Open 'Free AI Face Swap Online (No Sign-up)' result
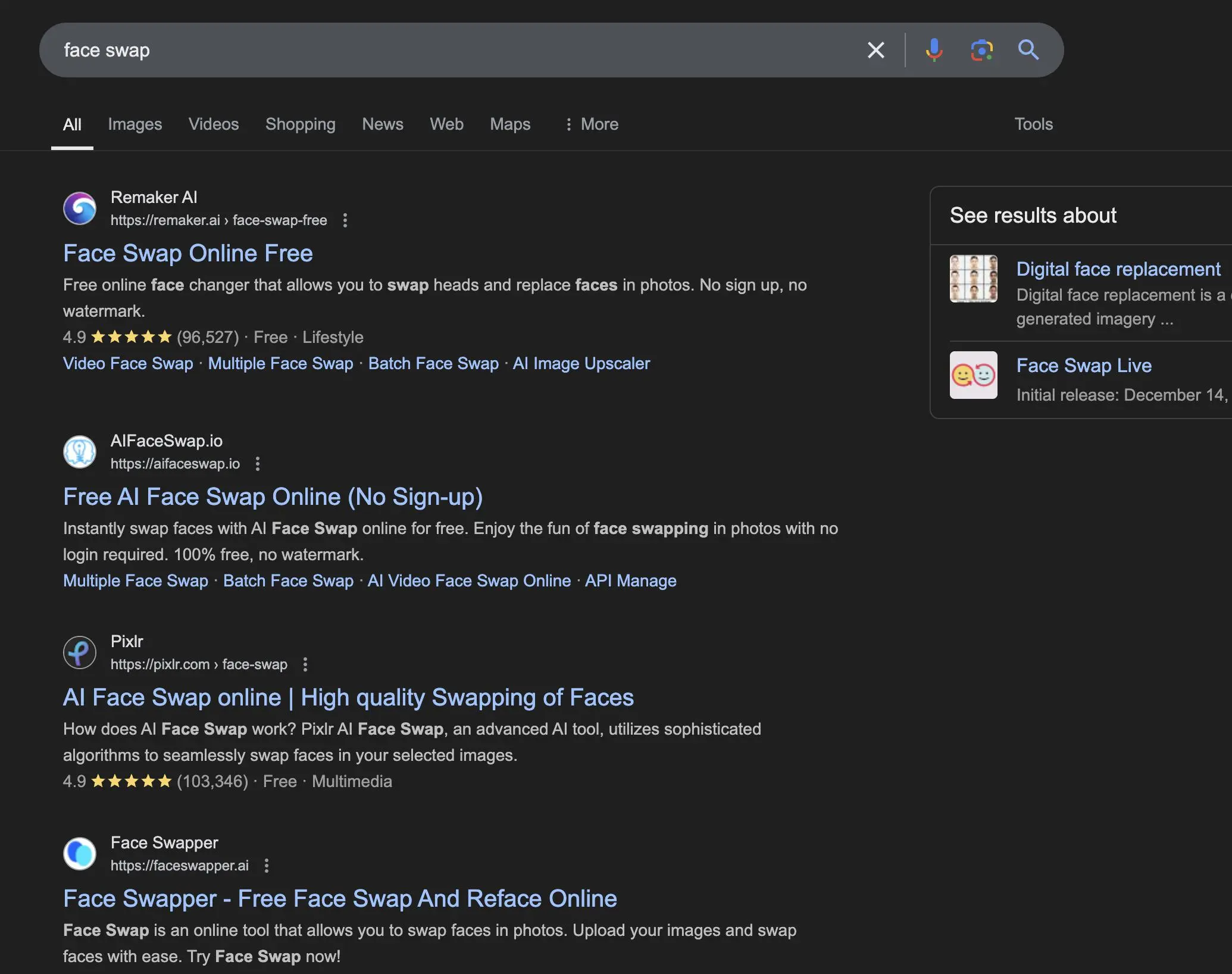1232x974 pixels. [273, 497]
